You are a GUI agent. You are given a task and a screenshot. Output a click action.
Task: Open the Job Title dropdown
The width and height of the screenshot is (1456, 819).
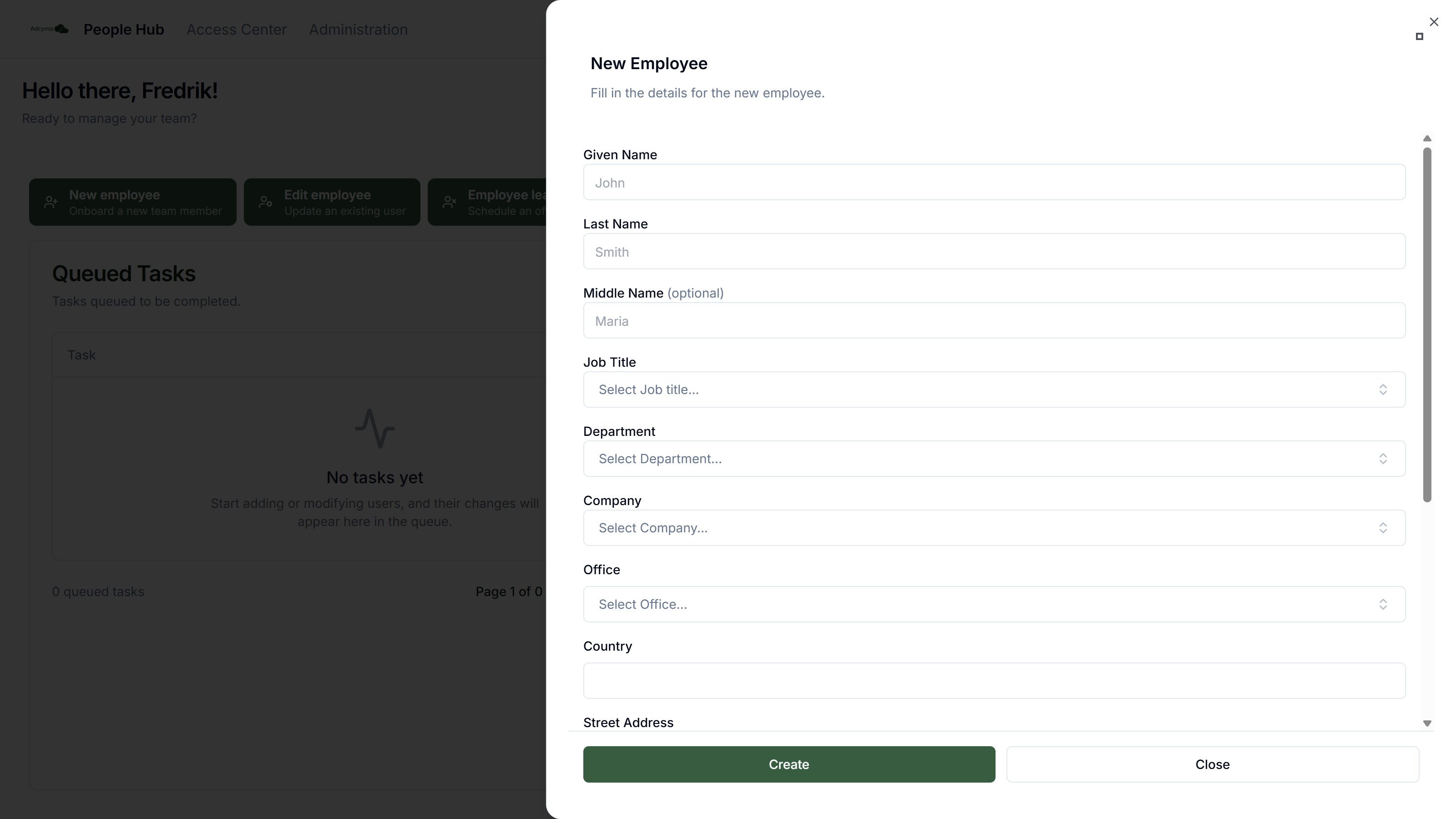994,389
